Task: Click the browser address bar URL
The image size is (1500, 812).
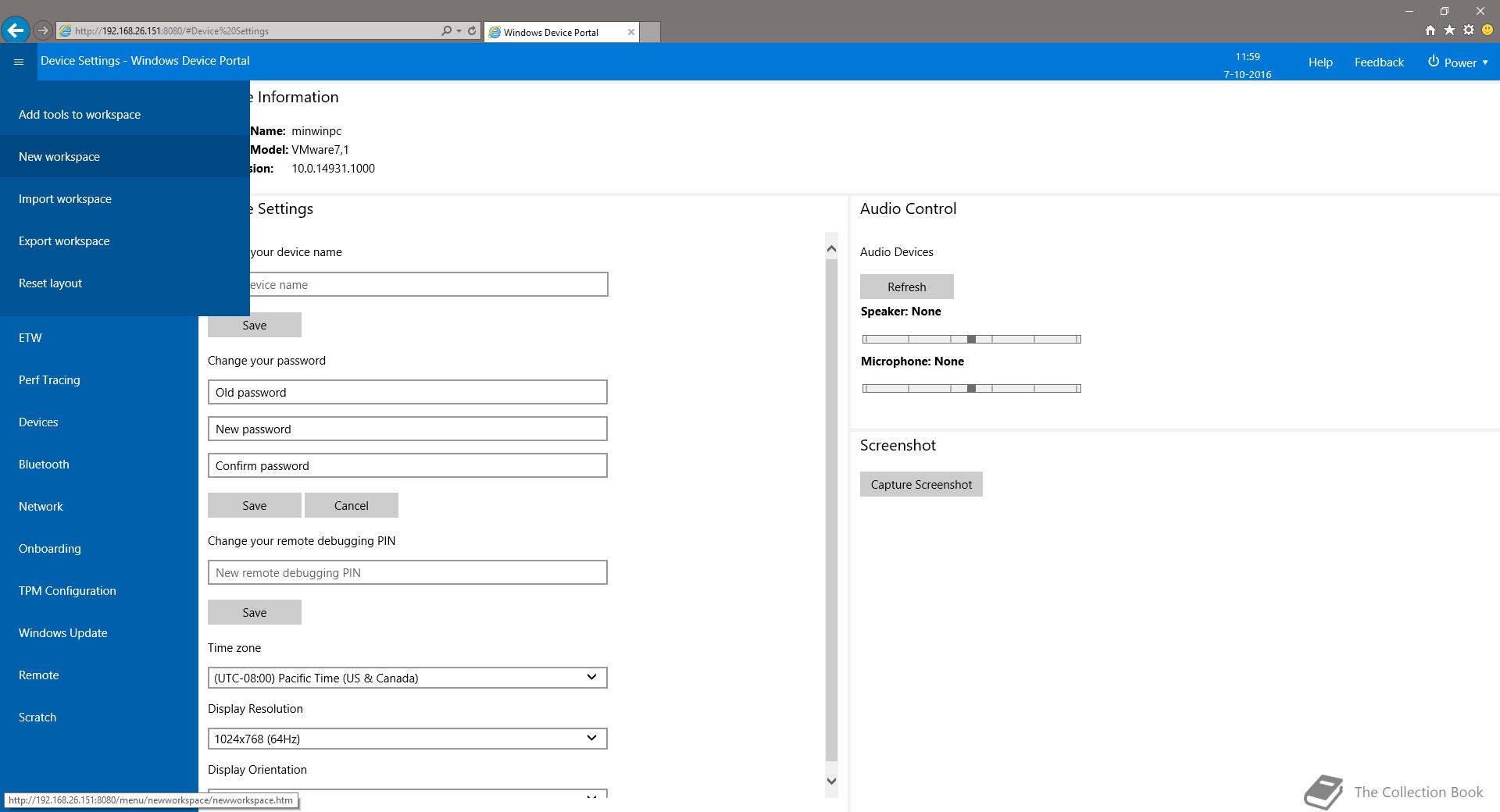Action: click(172, 31)
